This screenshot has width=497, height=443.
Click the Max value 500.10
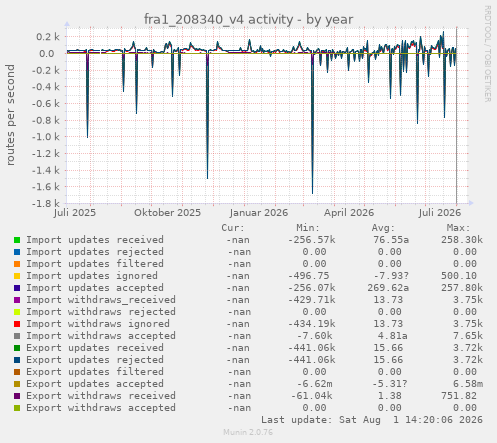[x=459, y=276]
